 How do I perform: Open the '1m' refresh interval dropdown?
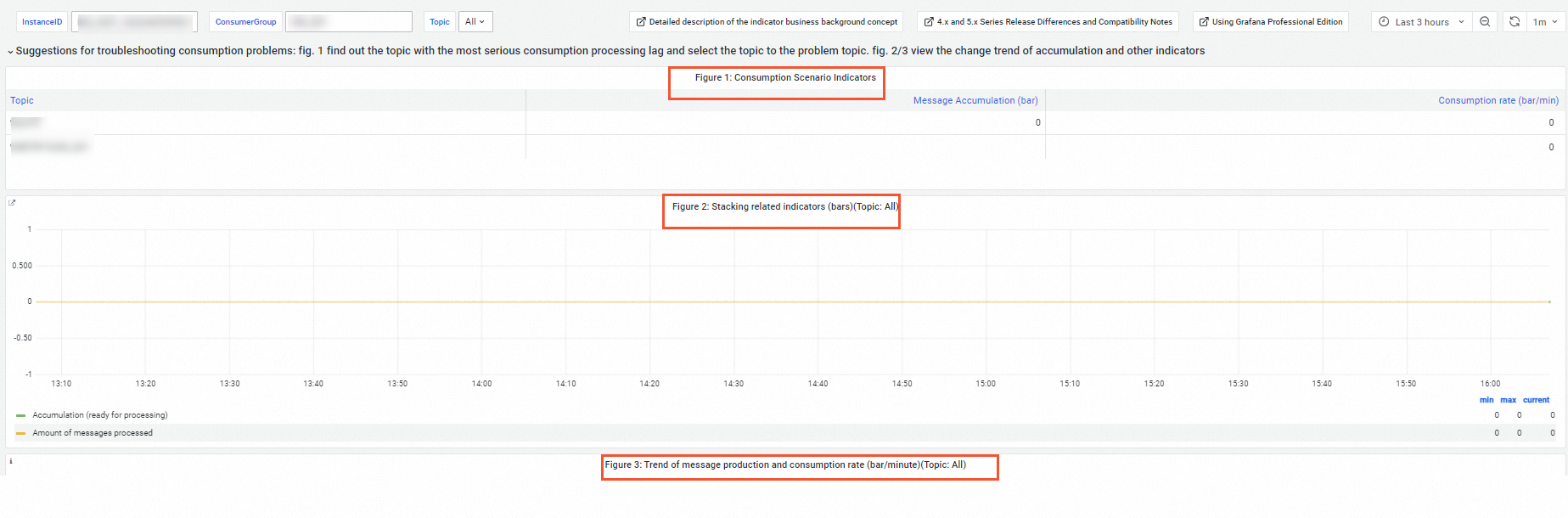click(x=1545, y=22)
